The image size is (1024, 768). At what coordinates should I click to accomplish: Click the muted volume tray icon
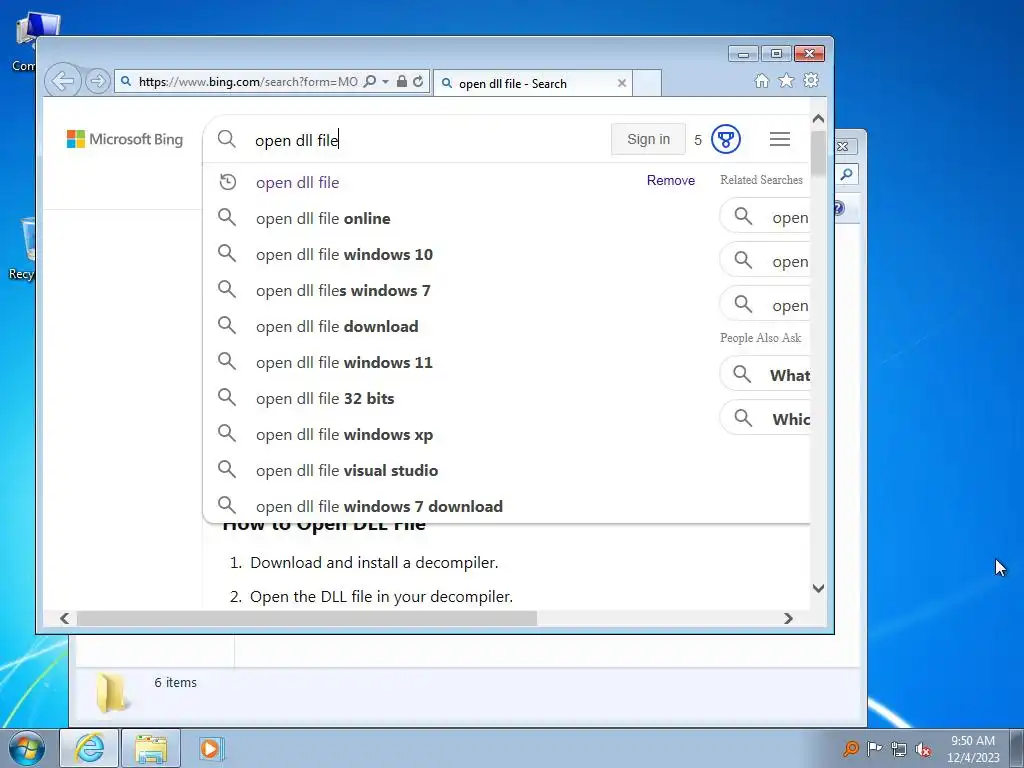(923, 750)
